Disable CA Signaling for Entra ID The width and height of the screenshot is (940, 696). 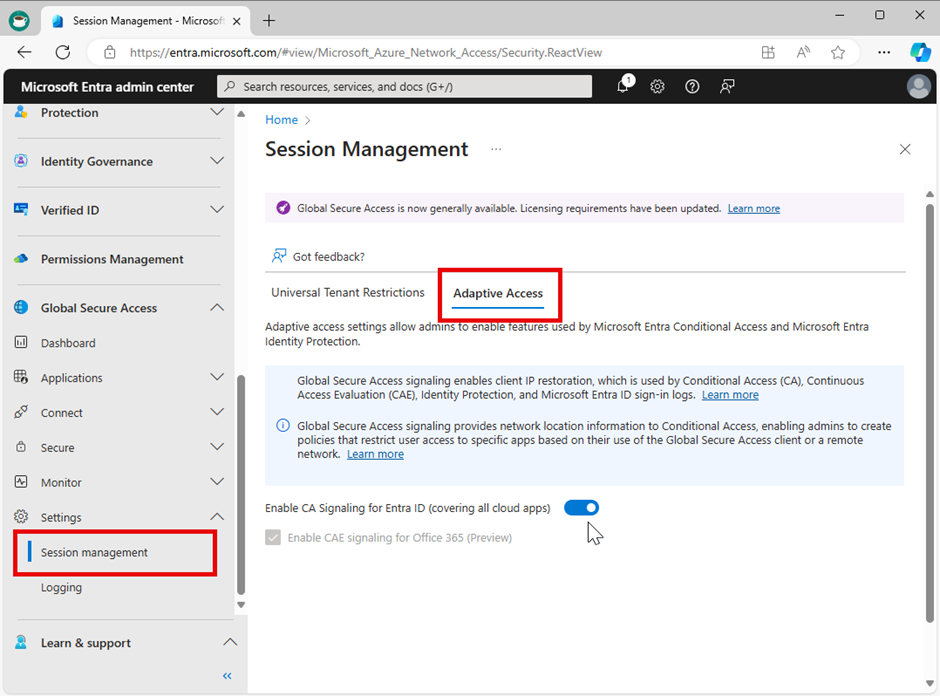(x=581, y=507)
